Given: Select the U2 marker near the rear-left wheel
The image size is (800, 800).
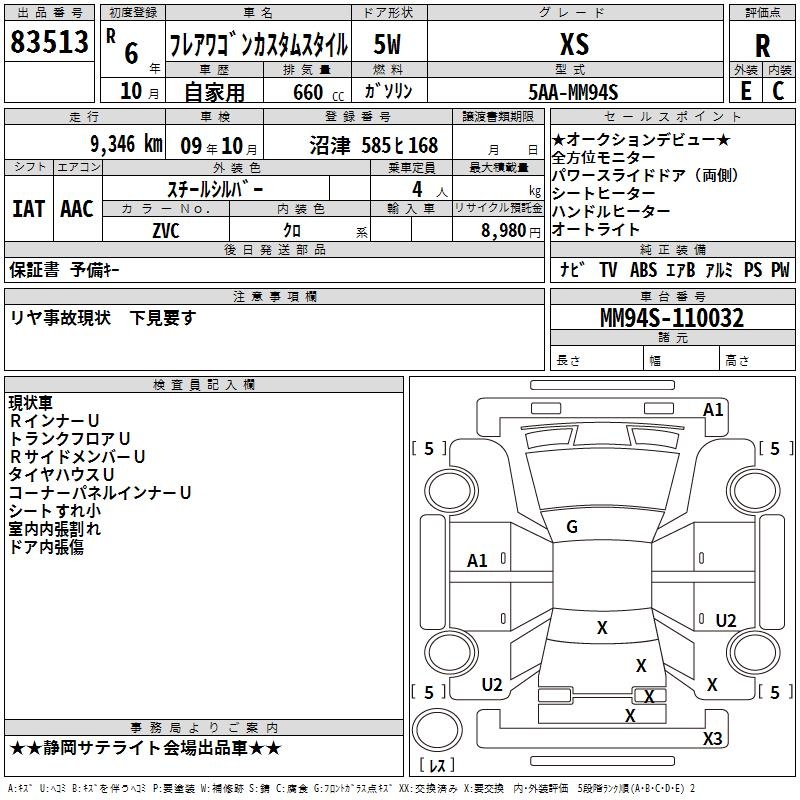Looking at the screenshot, I should pyautogui.click(x=492, y=685).
